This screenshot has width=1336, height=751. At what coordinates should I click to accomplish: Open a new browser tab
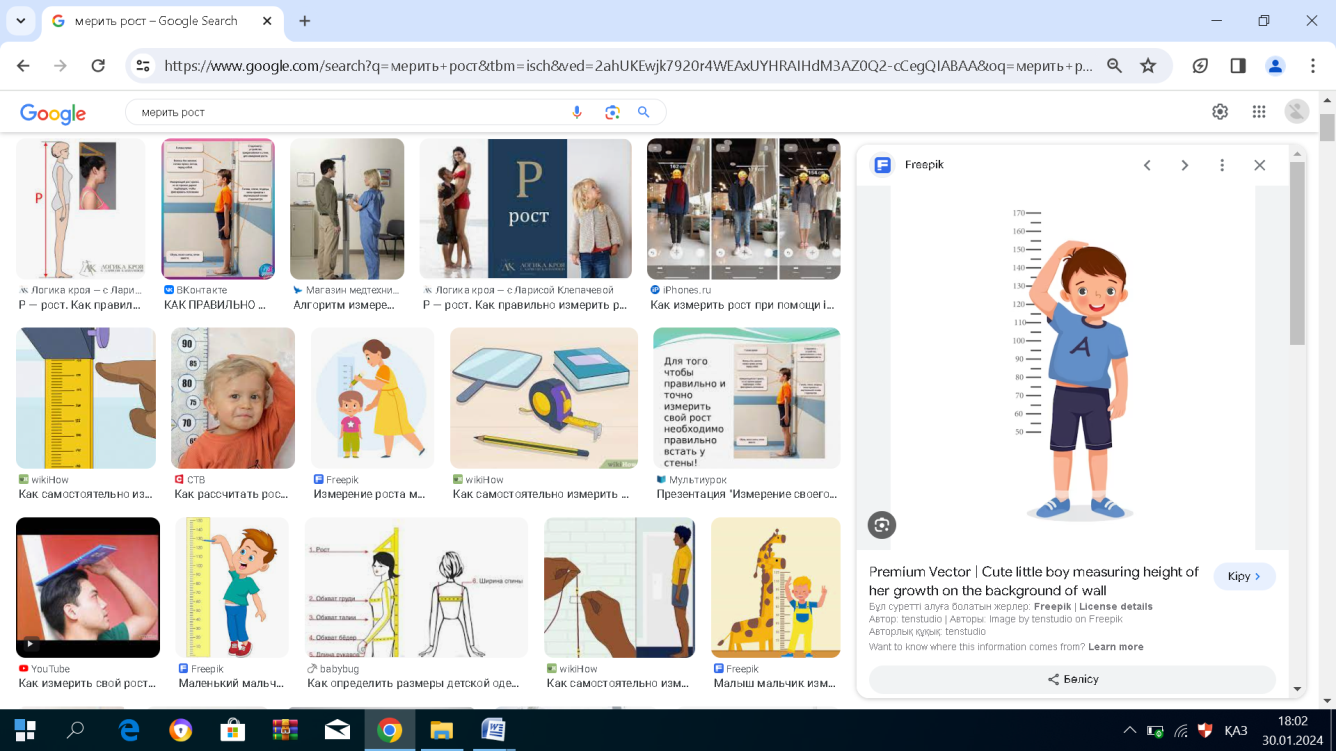pos(305,21)
